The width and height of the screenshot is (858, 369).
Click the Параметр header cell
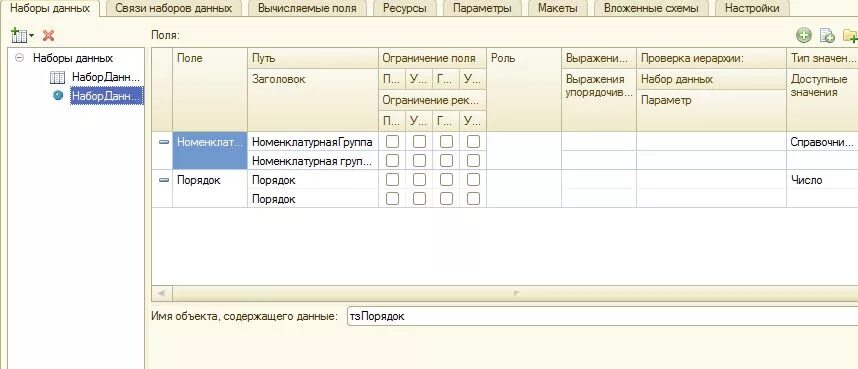pyautogui.click(x=711, y=110)
